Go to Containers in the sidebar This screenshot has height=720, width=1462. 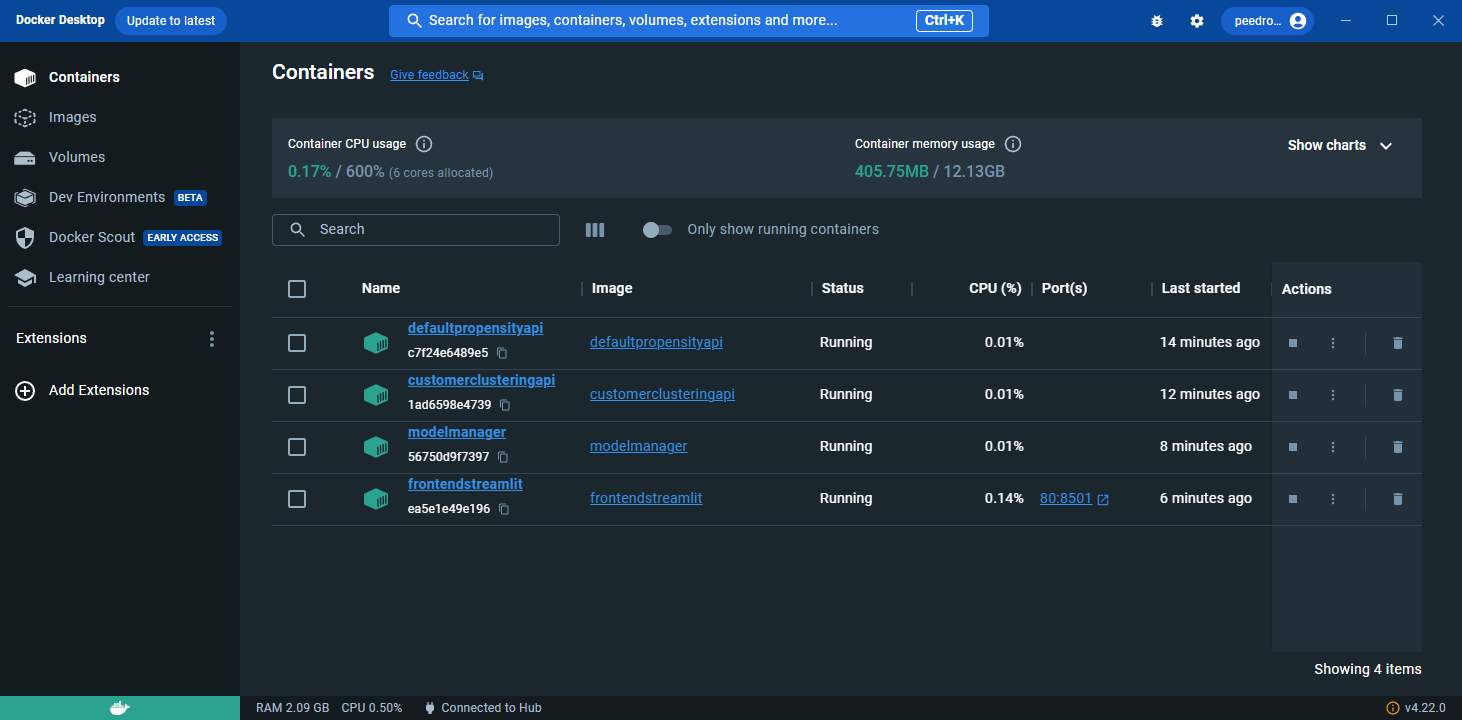pos(120,77)
